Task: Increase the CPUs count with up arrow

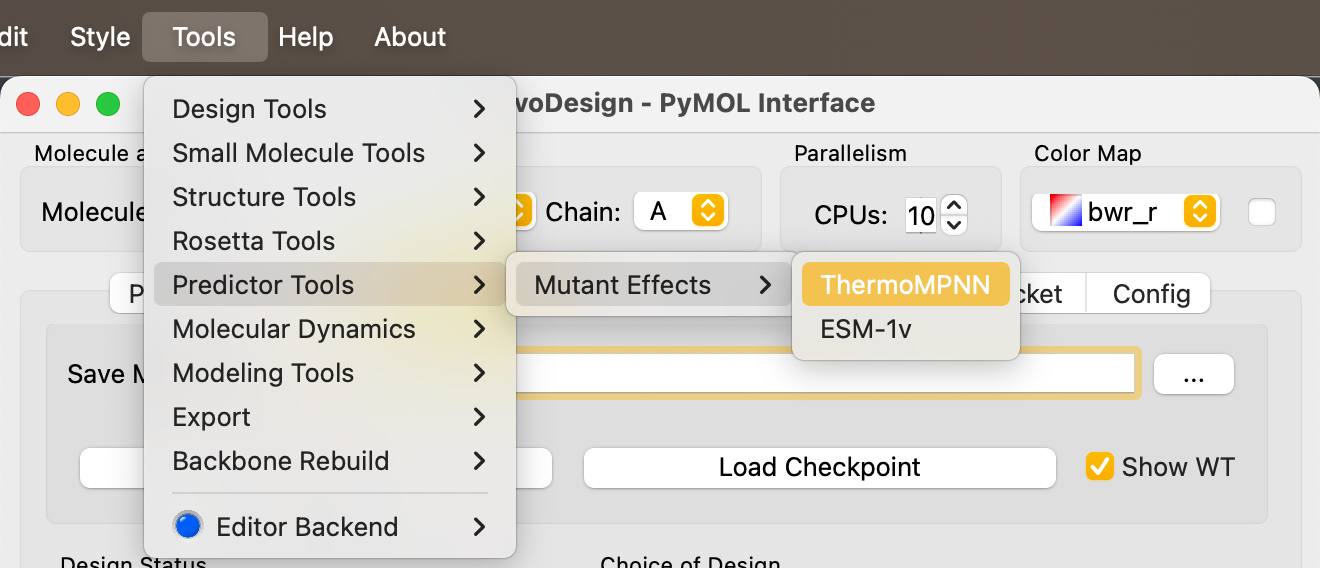Action: (x=954, y=203)
